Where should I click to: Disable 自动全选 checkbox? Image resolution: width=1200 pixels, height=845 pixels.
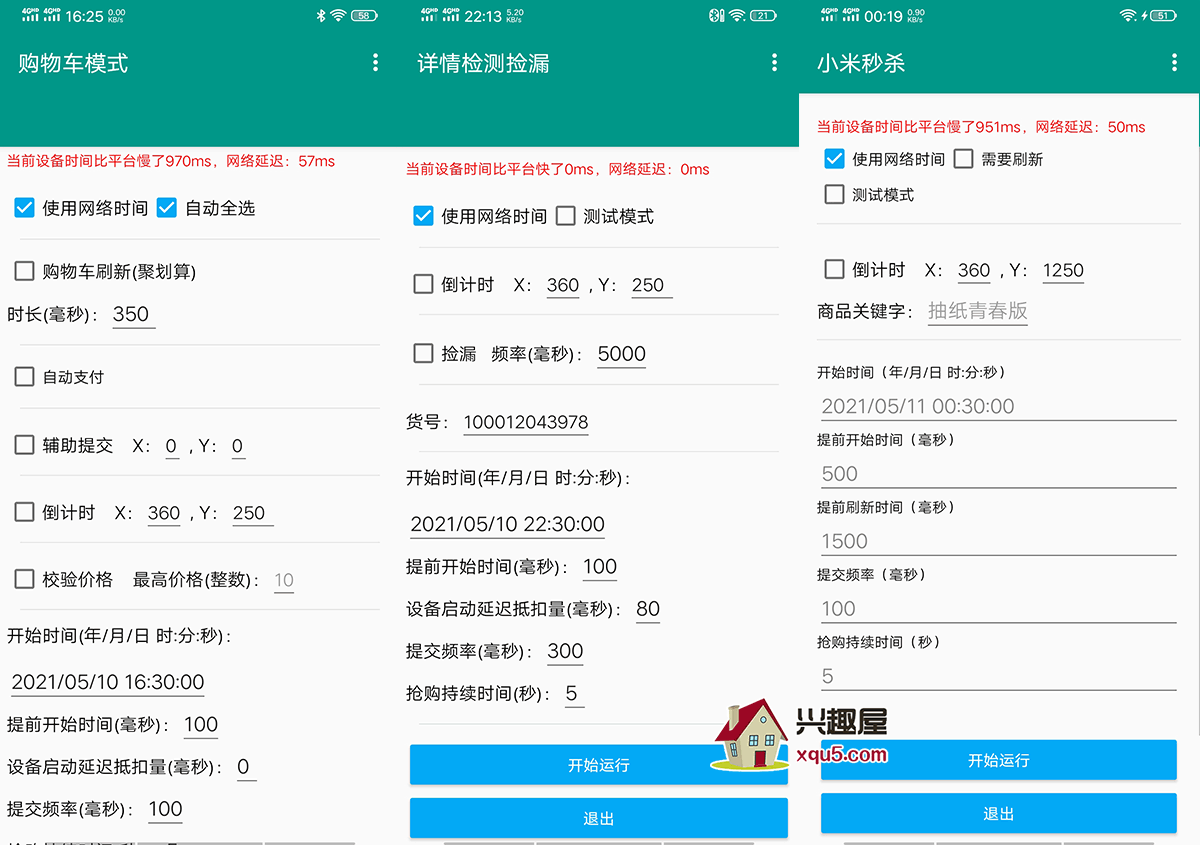pyautogui.click(x=167, y=208)
